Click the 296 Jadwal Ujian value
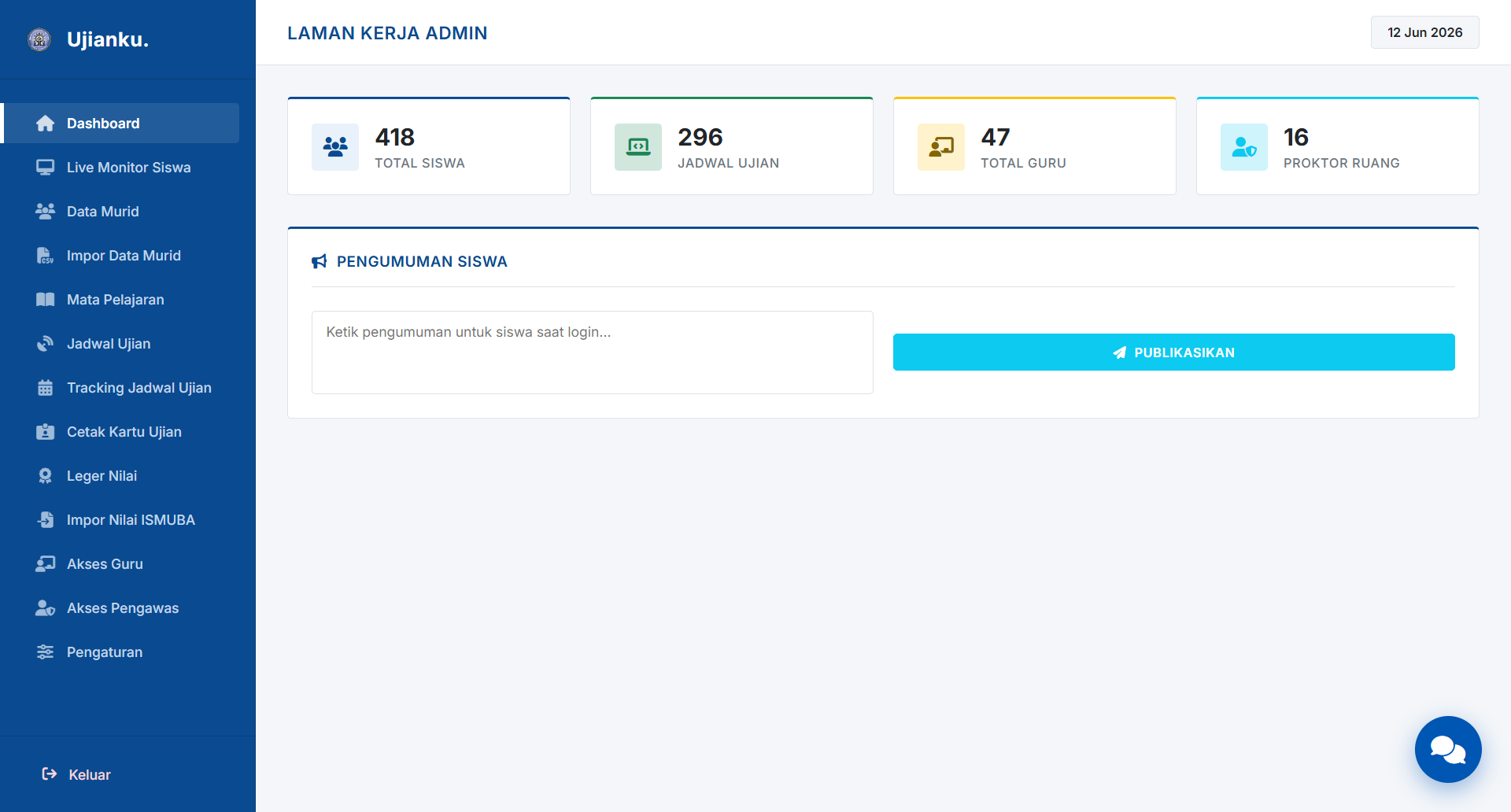Image resolution: width=1511 pixels, height=812 pixels. [x=700, y=137]
